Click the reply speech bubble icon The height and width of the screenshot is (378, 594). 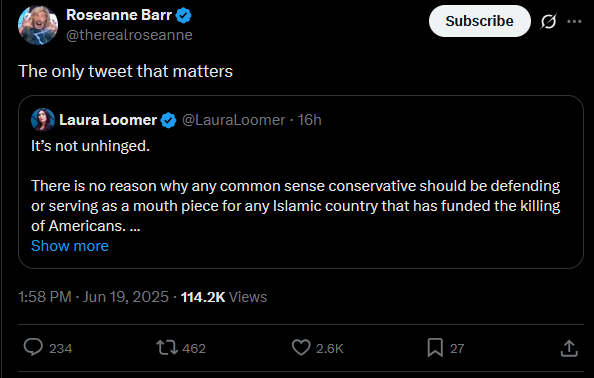pos(33,347)
